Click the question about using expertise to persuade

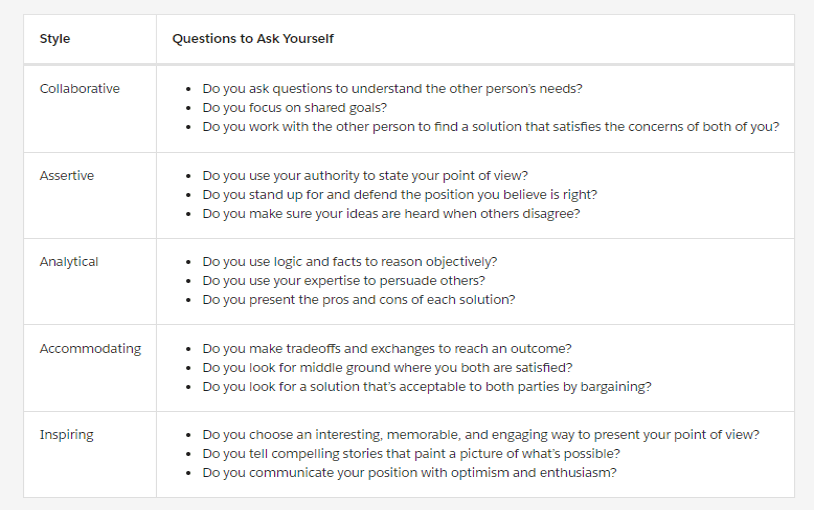[x=343, y=281]
